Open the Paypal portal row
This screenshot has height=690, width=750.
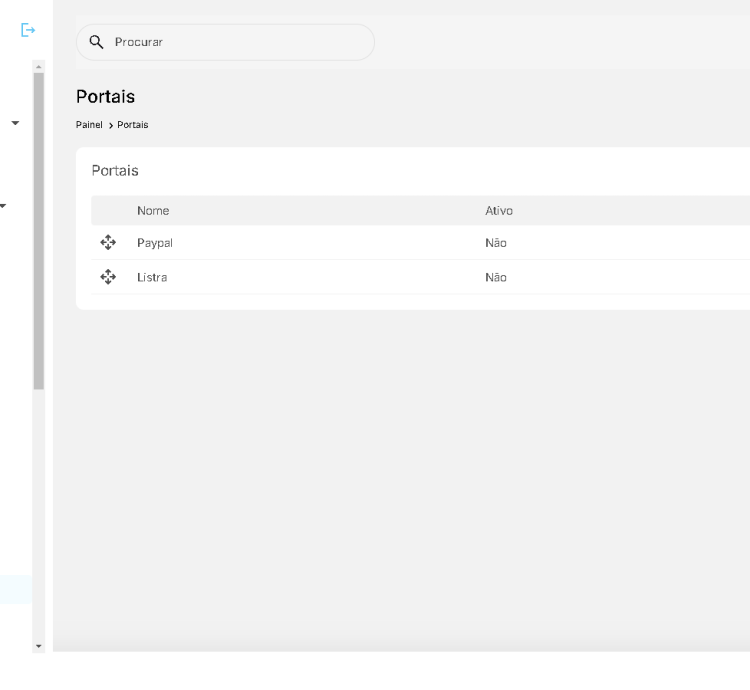[x=155, y=243]
